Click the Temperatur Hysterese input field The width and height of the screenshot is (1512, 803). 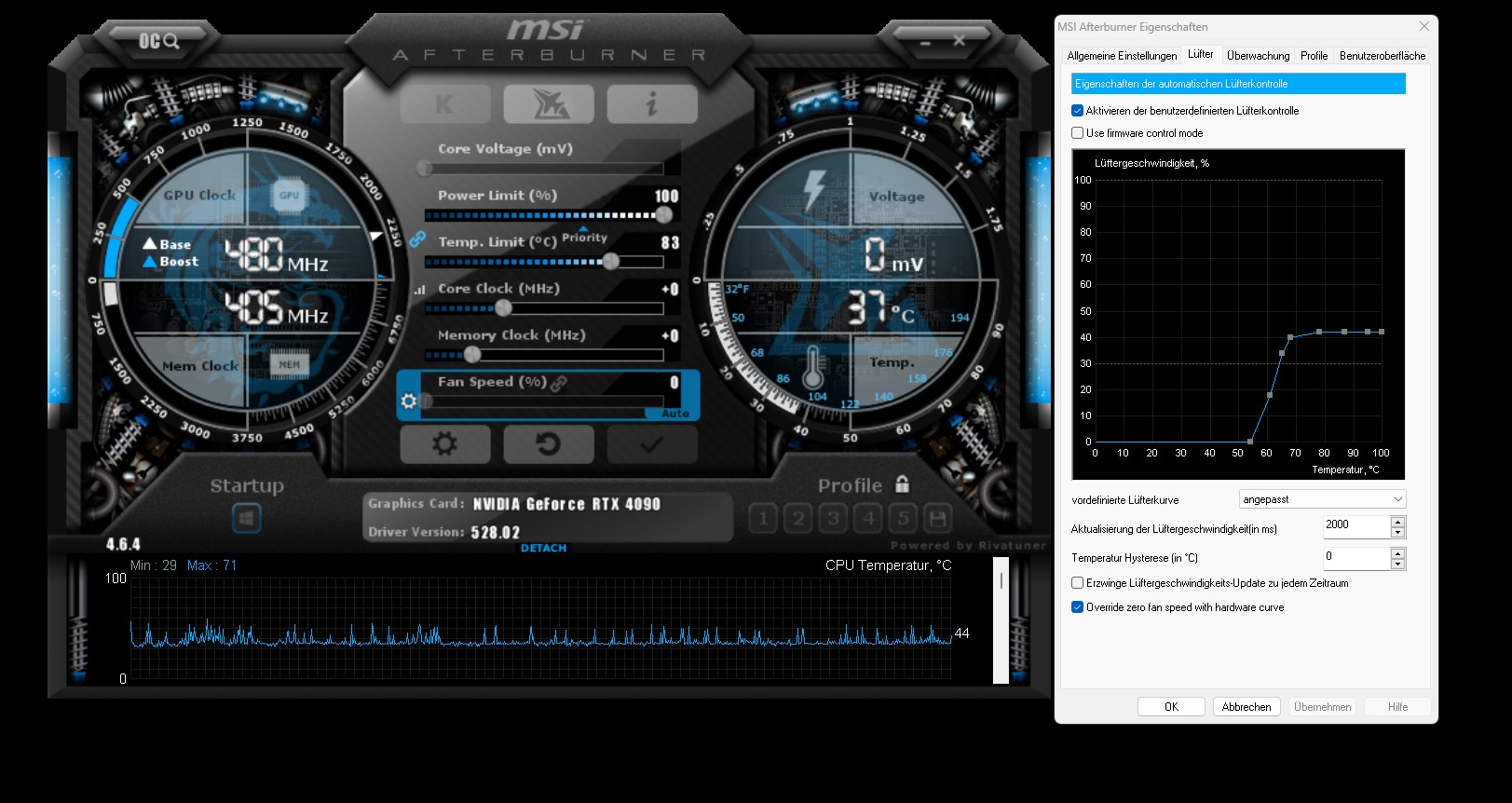pos(1356,559)
